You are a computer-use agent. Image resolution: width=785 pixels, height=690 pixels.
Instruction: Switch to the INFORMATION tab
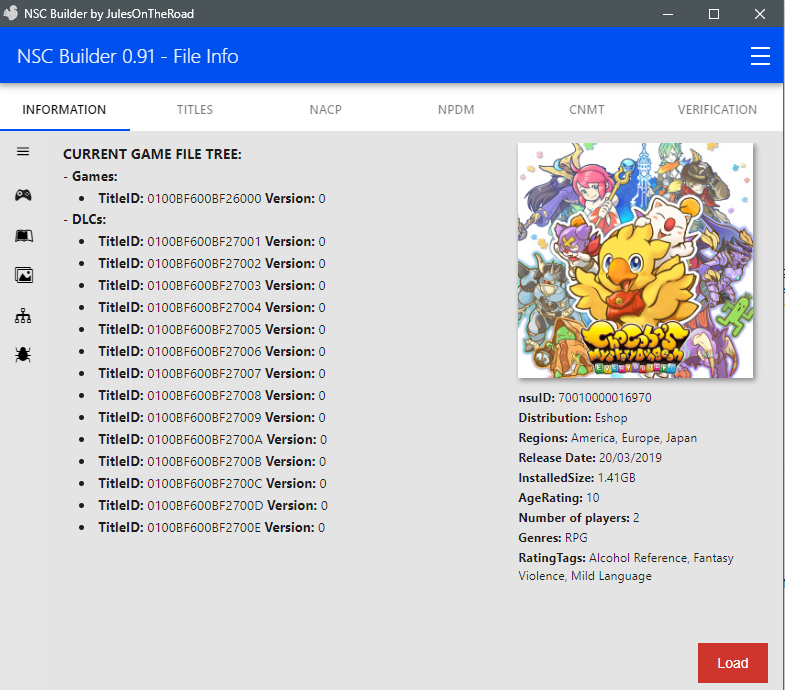point(64,110)
